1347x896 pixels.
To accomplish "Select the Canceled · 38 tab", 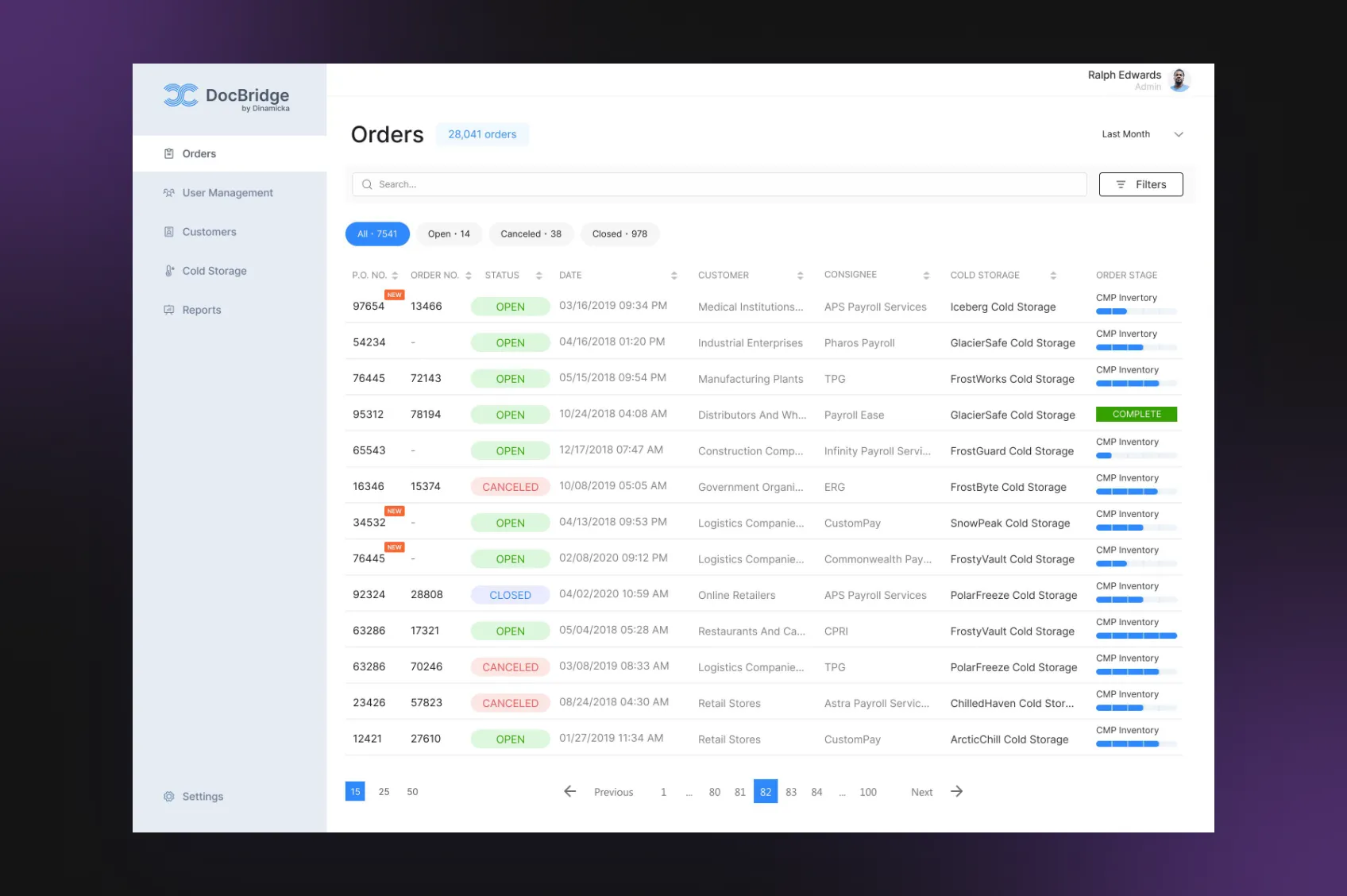I will [x=531, y=234].
